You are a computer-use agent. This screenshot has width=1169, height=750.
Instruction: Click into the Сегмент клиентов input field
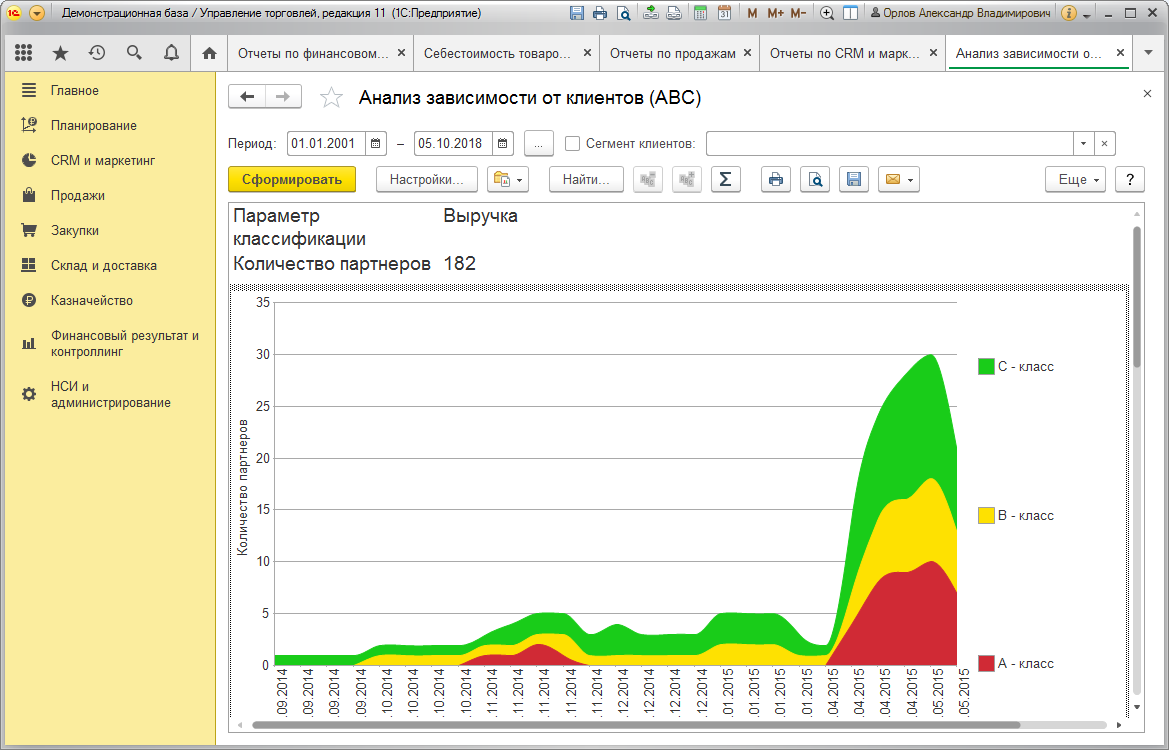coord(889,143)
